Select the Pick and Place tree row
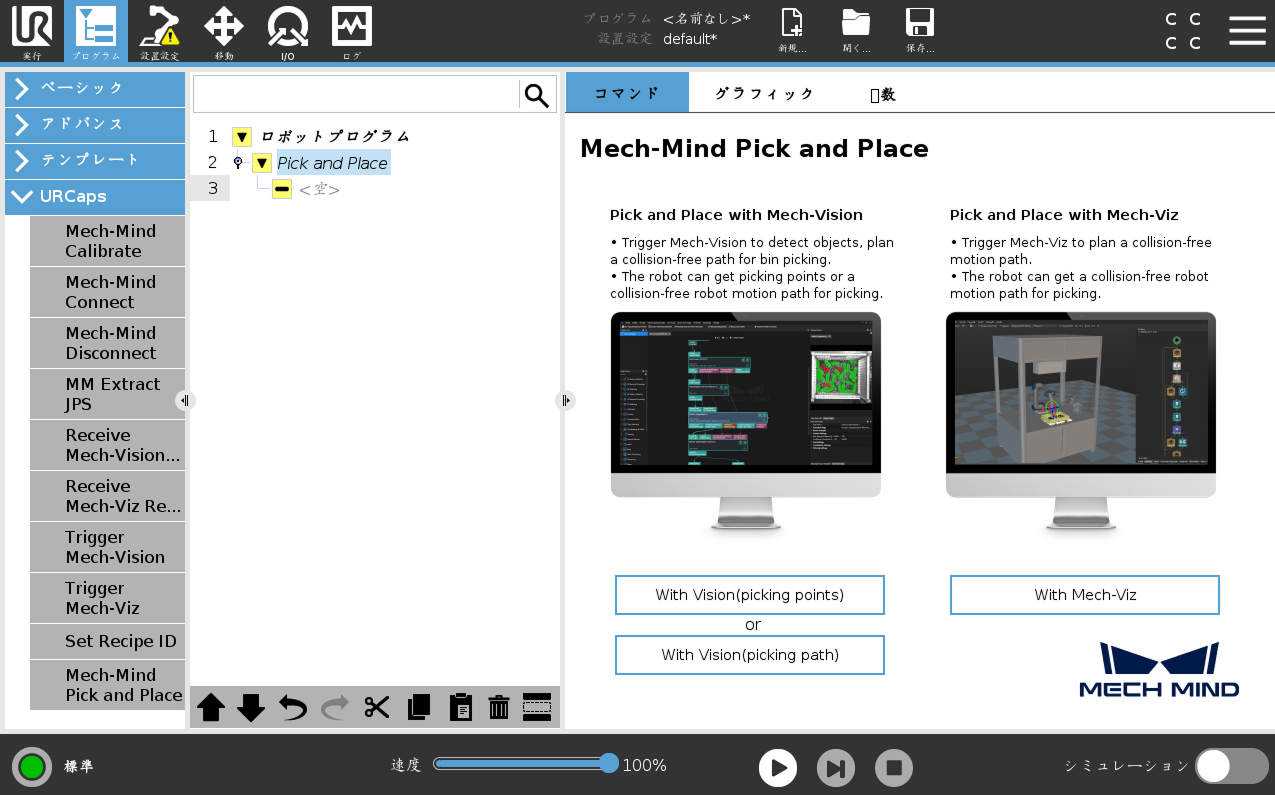Viewport: 1275px width, 795px height. click(x=332, y=163)
